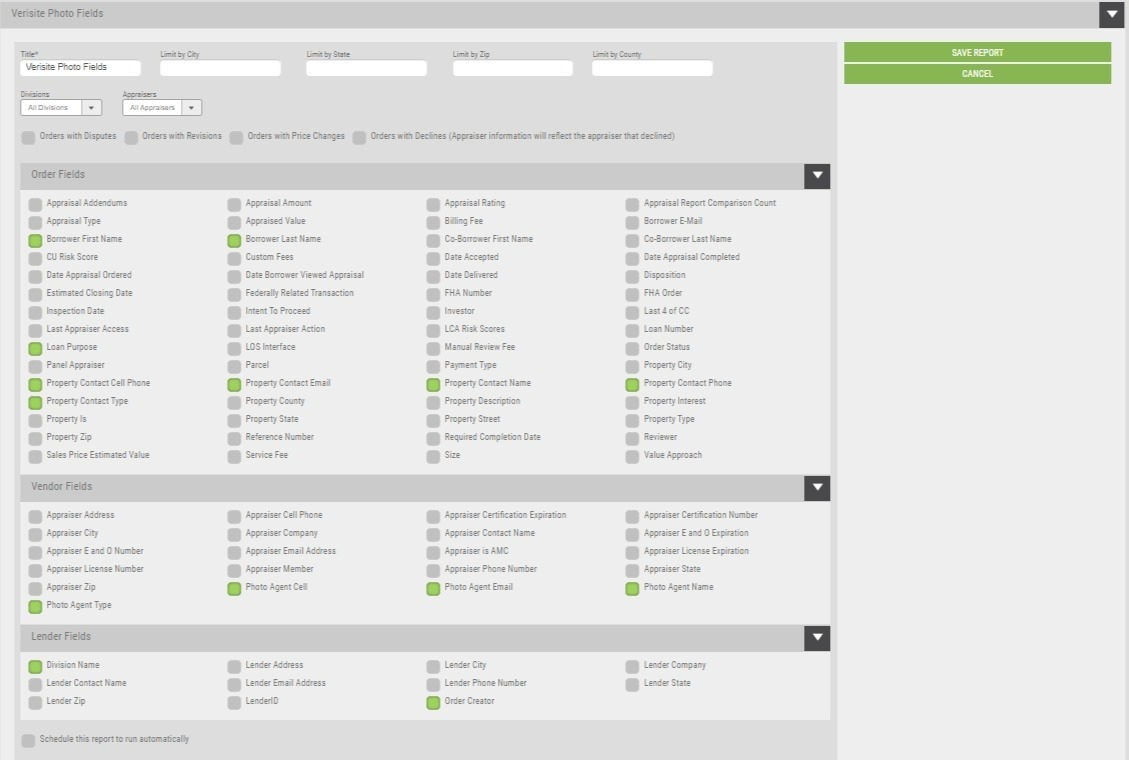This screenshot has height=760, width=1129.
Task: Uncheck Borrower First Name field
Action: click(35, 240)
